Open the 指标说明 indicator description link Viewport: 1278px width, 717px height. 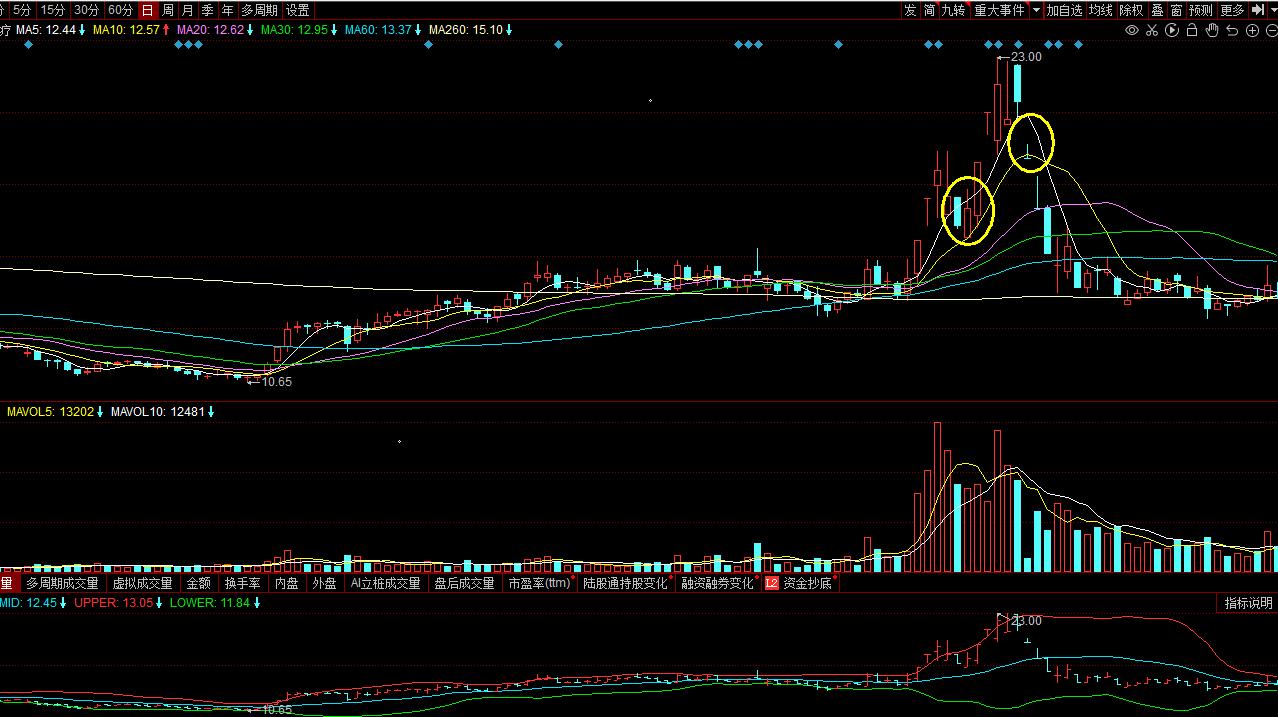[1250, 603]
